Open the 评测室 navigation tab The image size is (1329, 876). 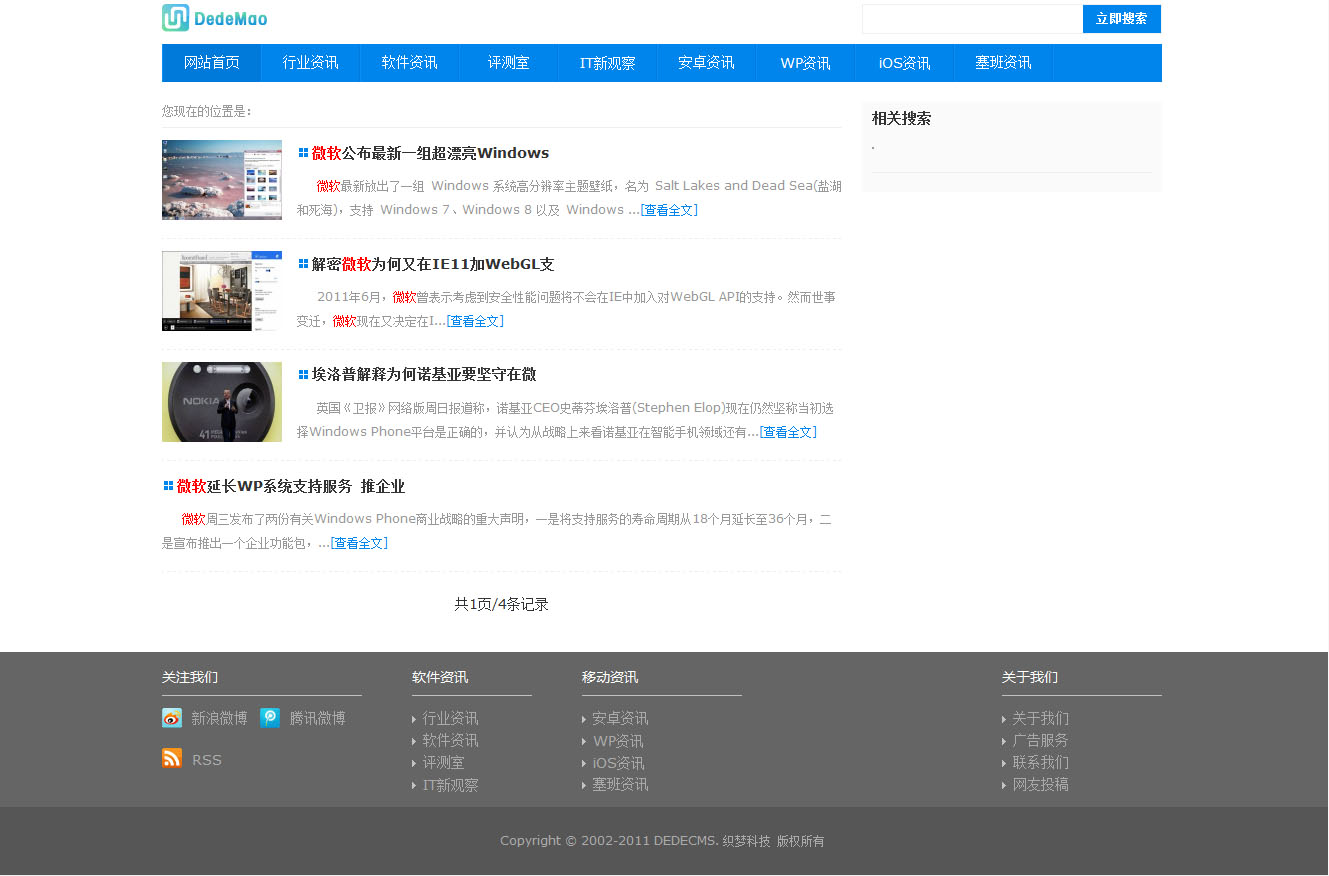508,63
